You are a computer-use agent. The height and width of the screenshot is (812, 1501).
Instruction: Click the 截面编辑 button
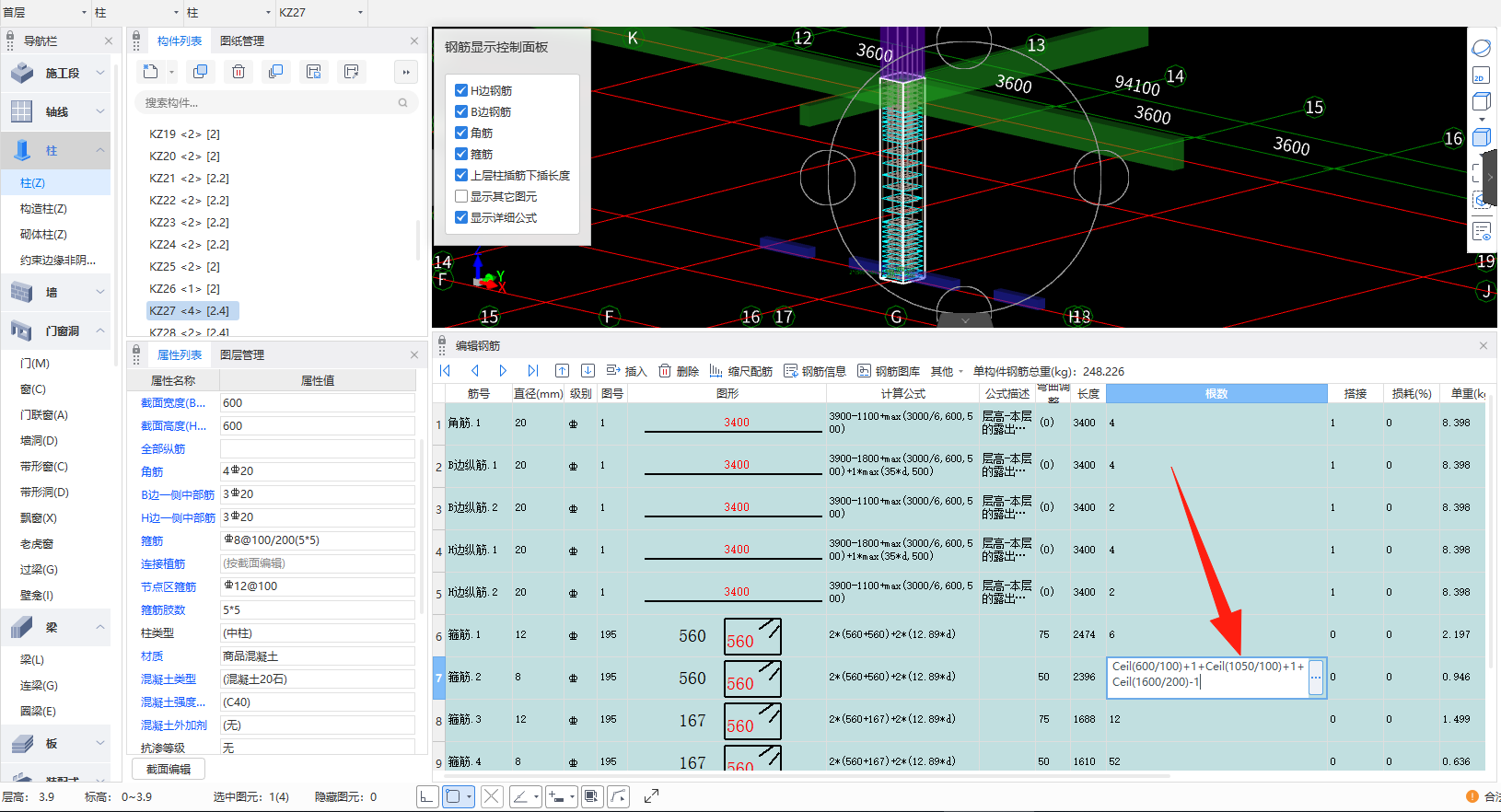click(169, 769)
